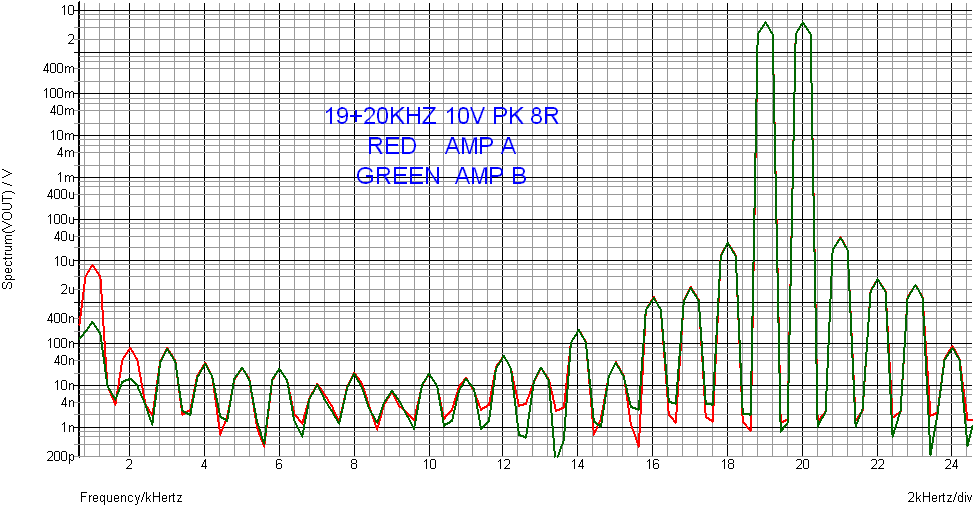975x505 pixels.
Task: Click the y-axis label '40m'
Action: pos(63,110)
